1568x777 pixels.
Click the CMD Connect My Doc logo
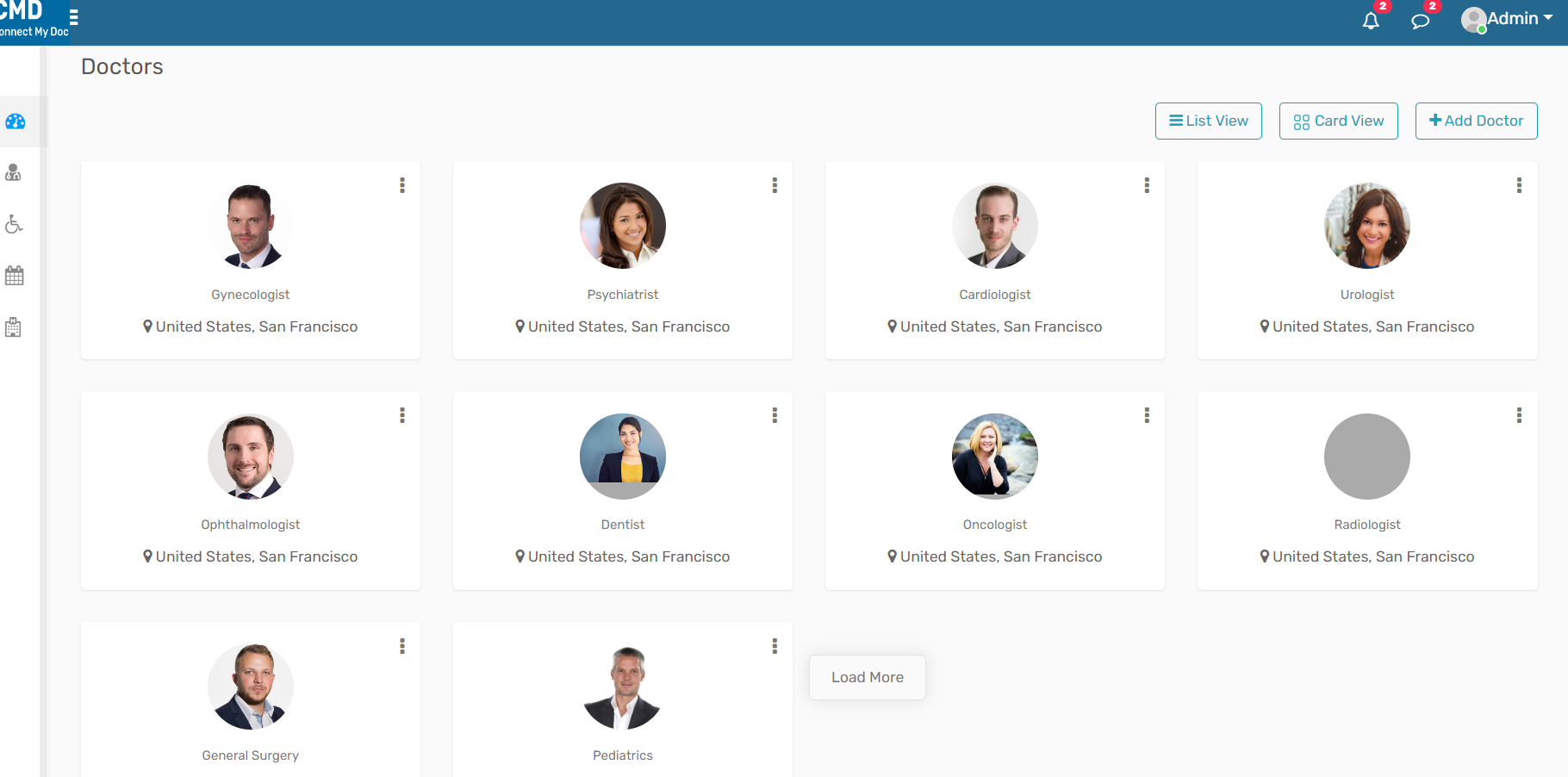point(34,19)
